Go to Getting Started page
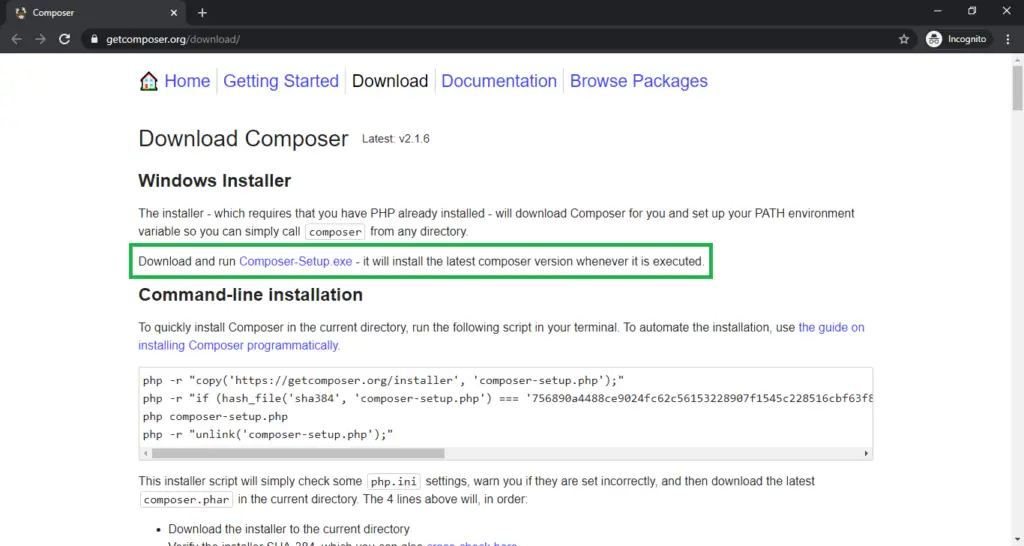 (x=281, y=81)
